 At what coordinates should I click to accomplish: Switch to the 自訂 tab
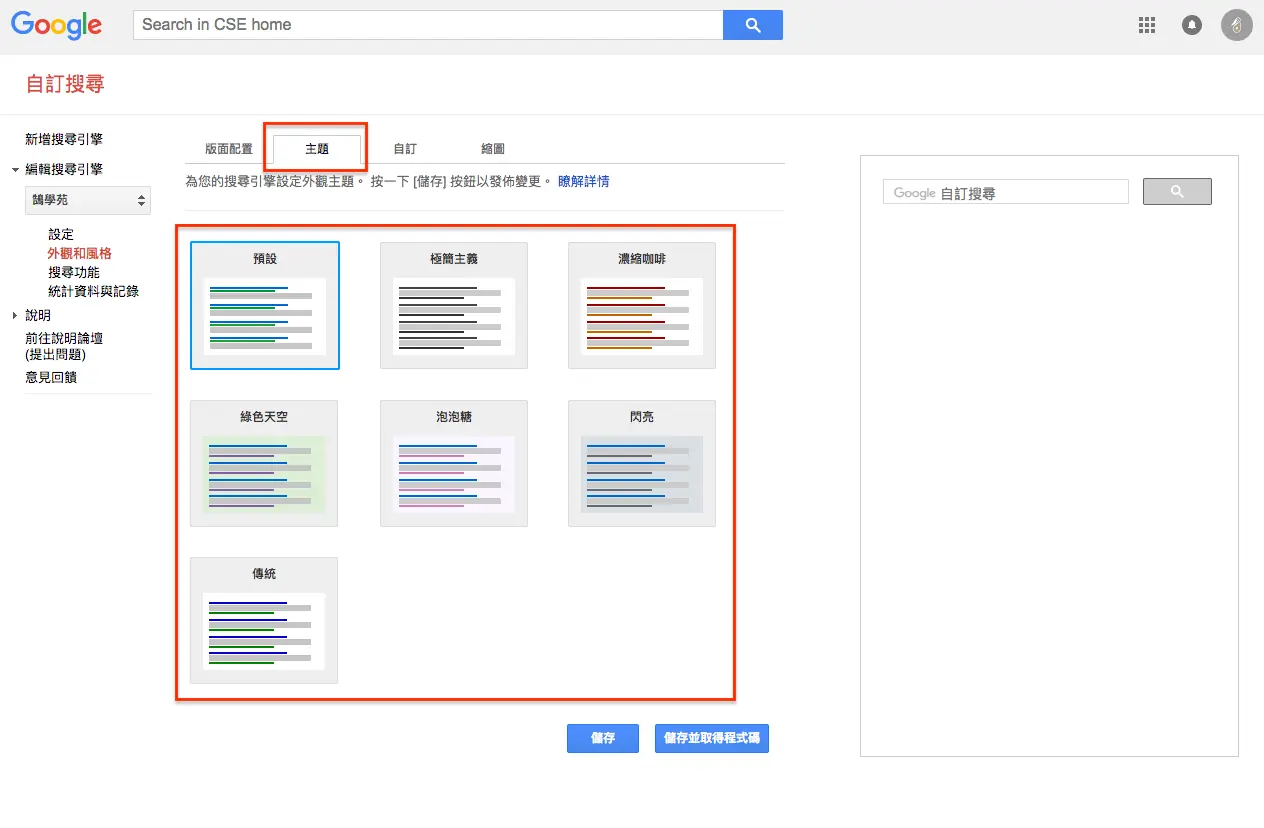(x=405, y=149)
